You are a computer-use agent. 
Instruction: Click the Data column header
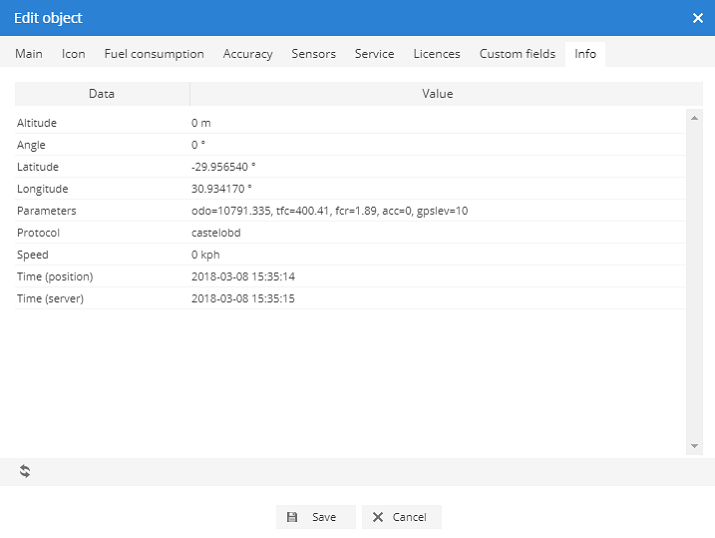click(x=101, y=94)
